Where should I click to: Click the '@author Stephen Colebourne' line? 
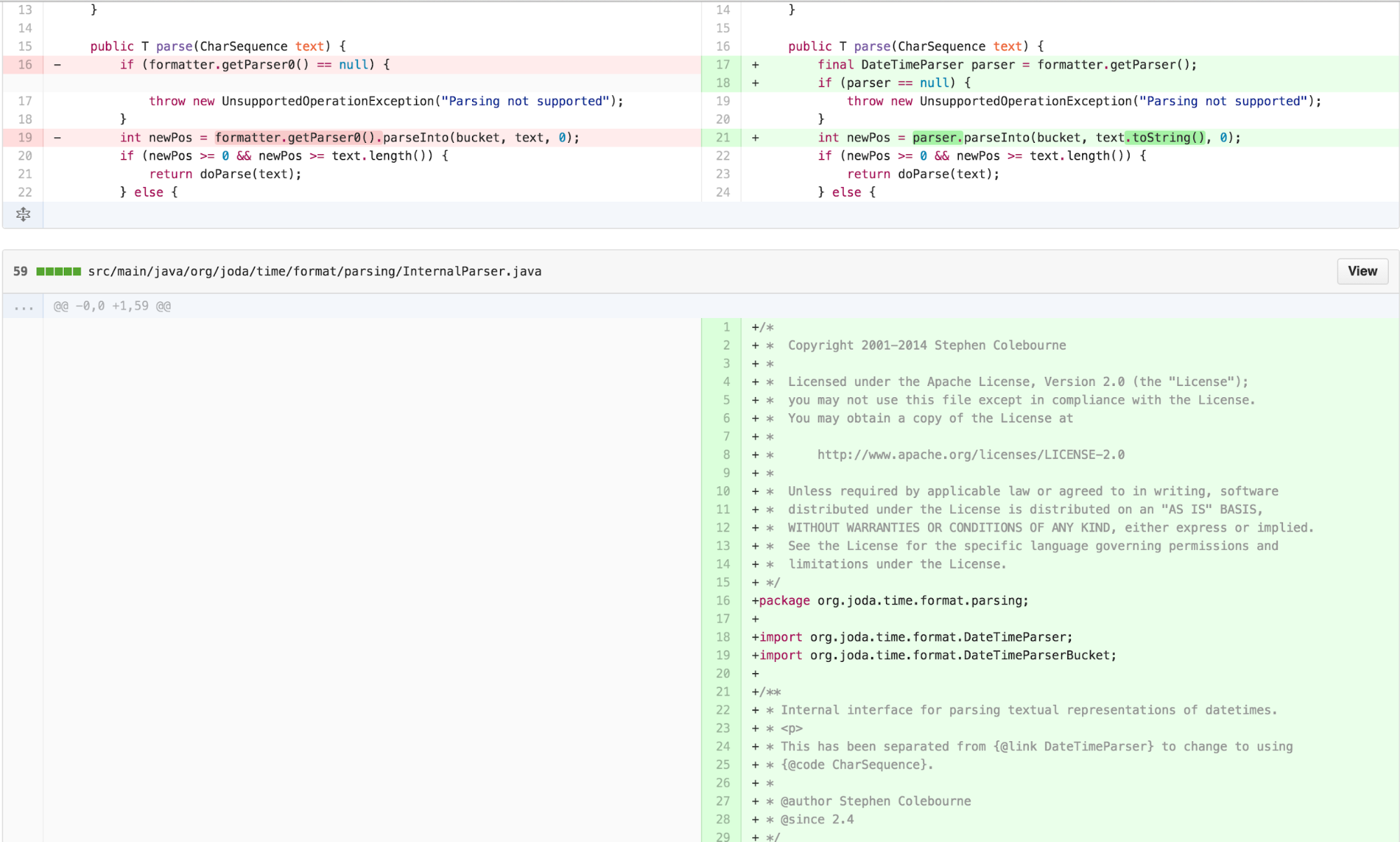pos(875,801)
